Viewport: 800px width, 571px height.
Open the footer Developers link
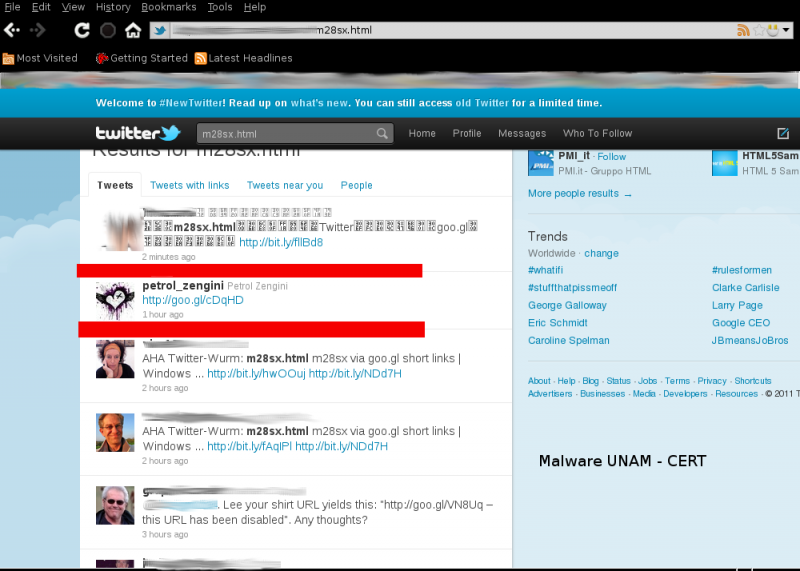[685, 394]
